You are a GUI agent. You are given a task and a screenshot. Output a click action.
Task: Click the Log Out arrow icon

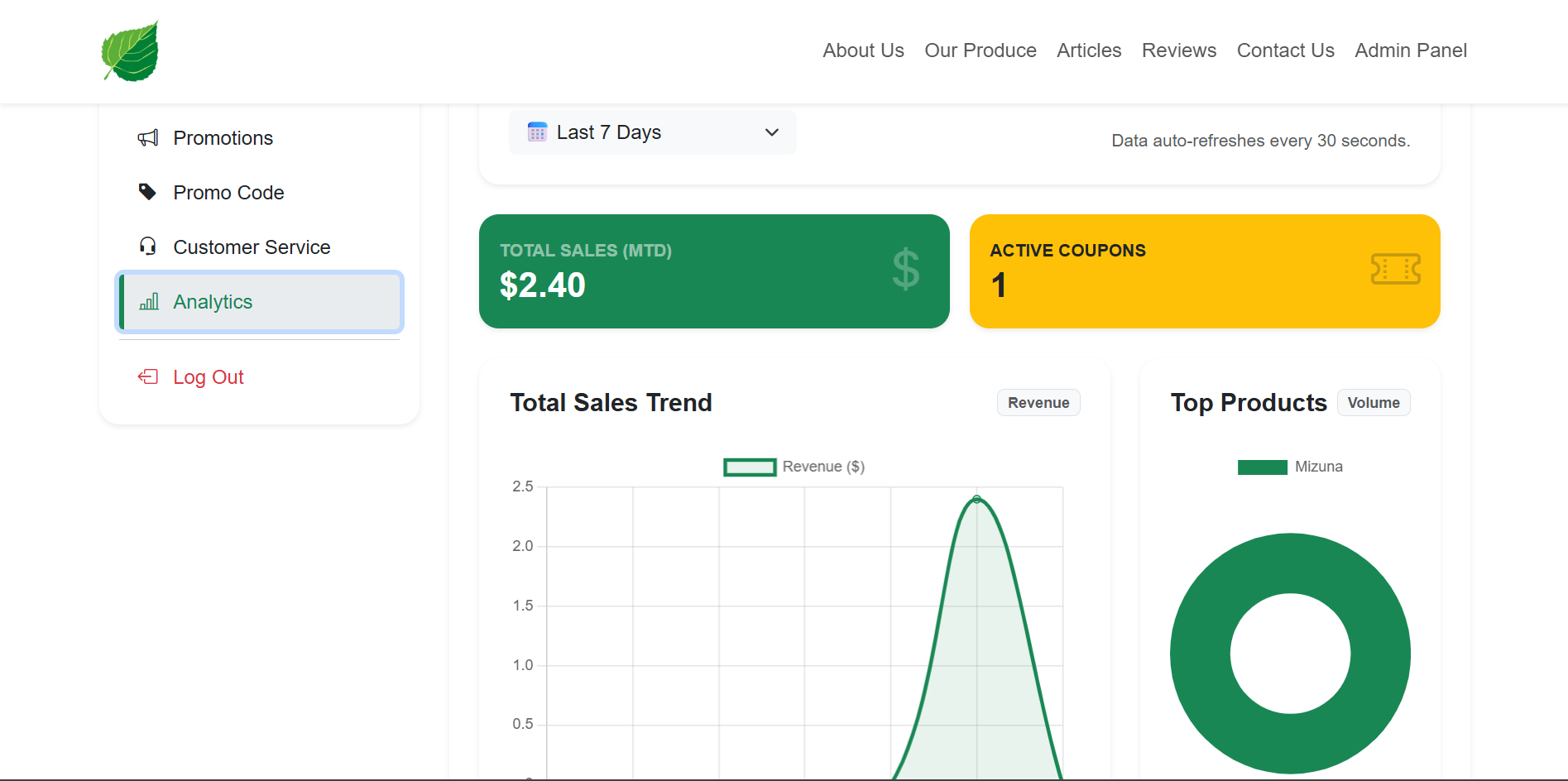pyautogui.click(x=148, y=376)
